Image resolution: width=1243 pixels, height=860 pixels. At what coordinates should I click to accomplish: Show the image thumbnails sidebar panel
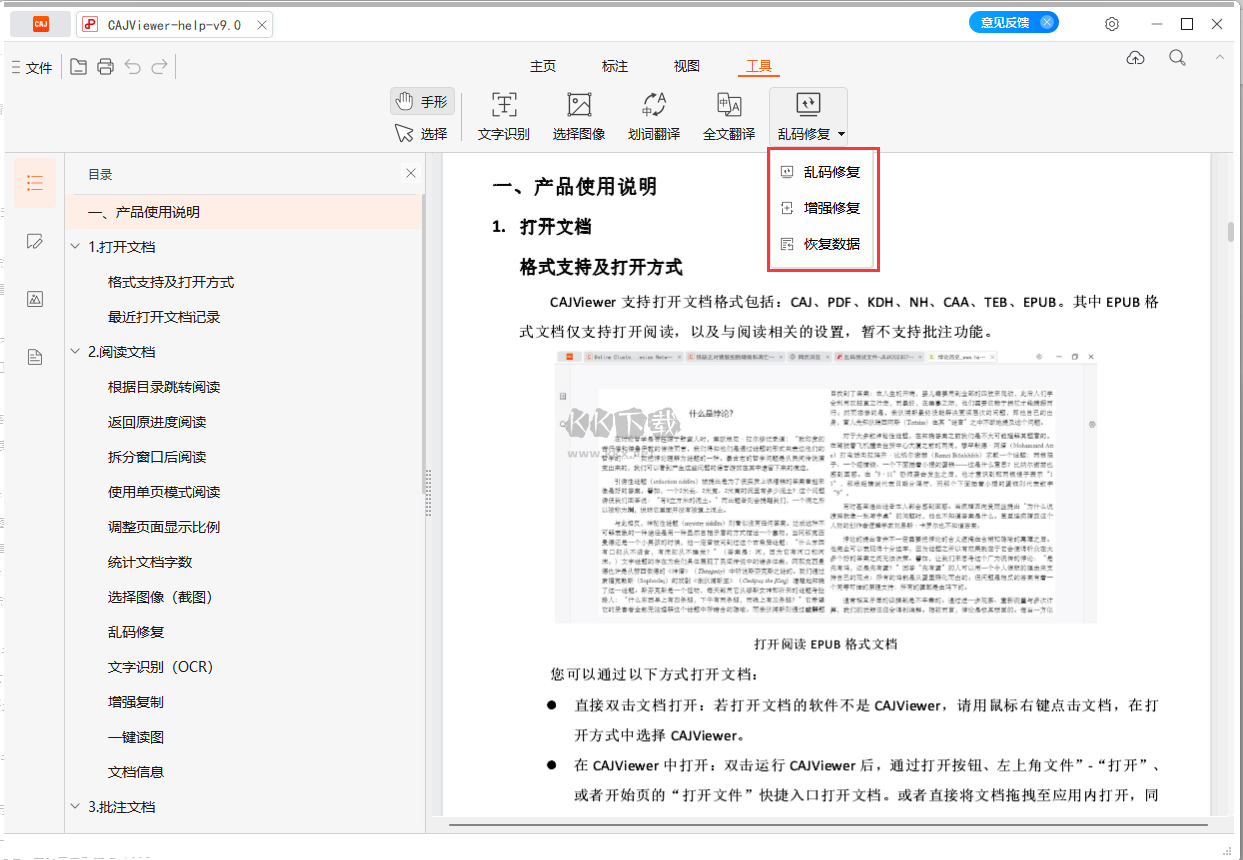click(x=35, y=299)
